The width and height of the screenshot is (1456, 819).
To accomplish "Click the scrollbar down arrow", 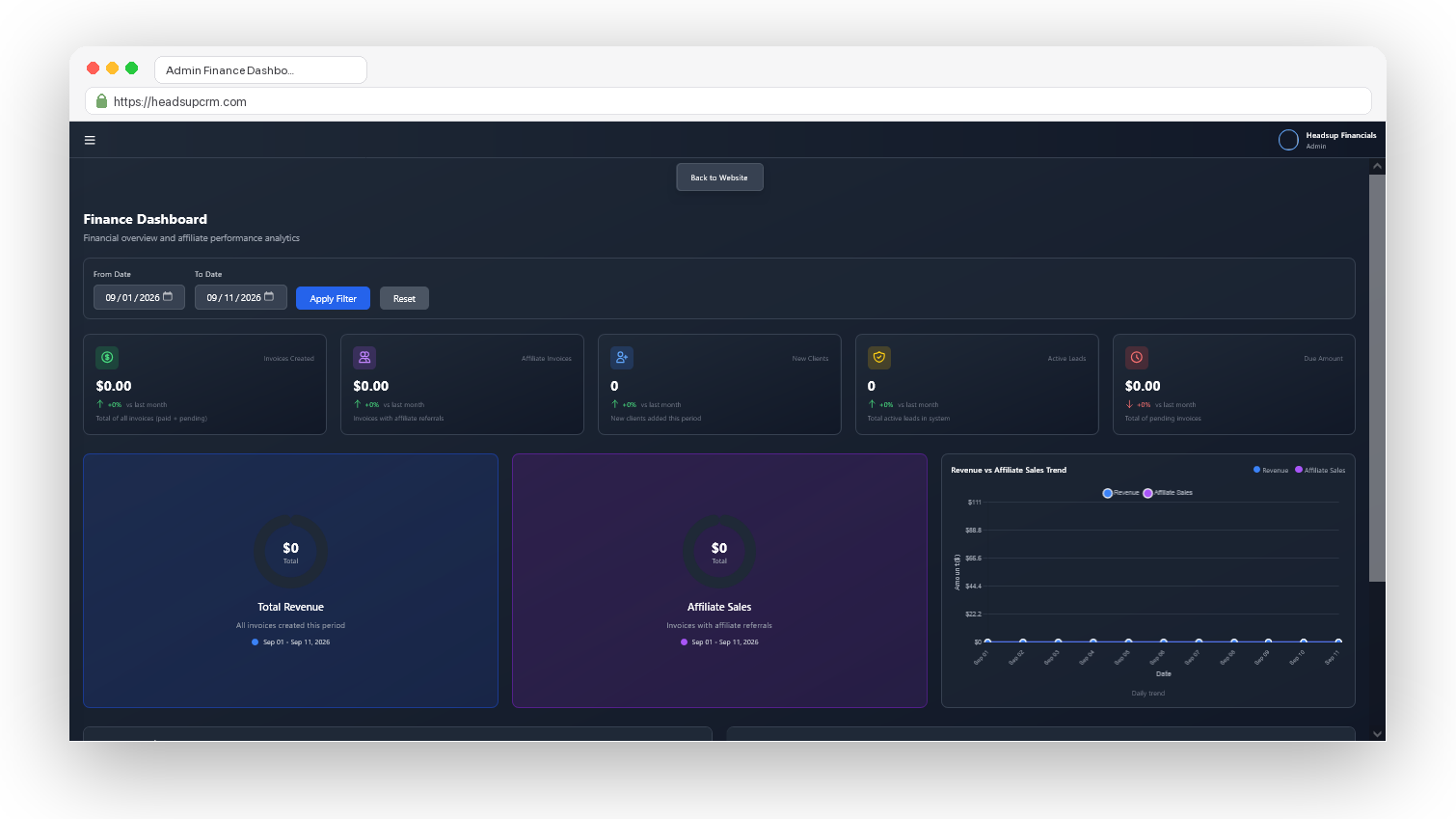I will [1377, 734].
